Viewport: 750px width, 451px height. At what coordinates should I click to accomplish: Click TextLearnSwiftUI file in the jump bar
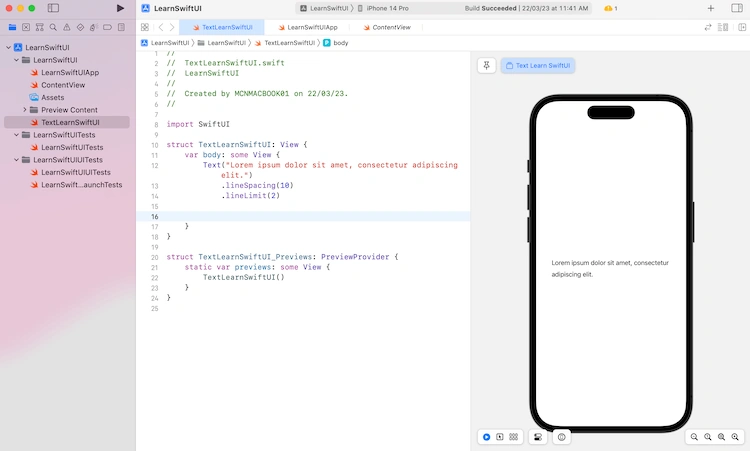tap(285, 43)
